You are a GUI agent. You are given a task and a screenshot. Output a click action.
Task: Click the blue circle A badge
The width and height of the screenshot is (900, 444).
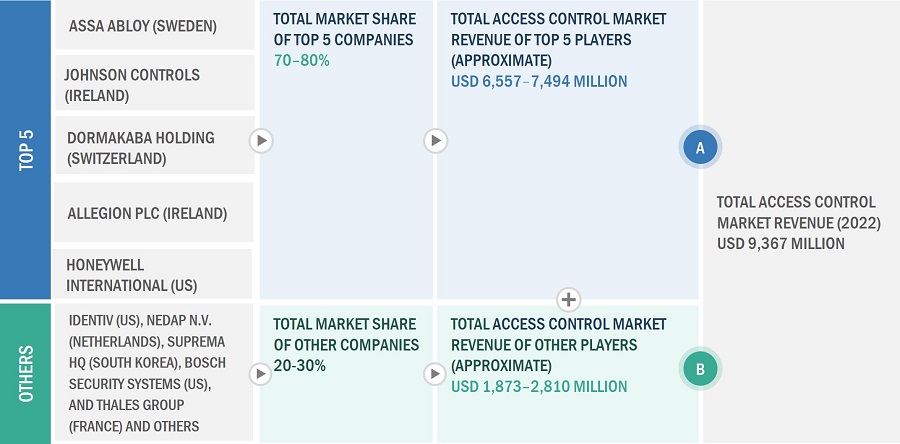[700, 148]
